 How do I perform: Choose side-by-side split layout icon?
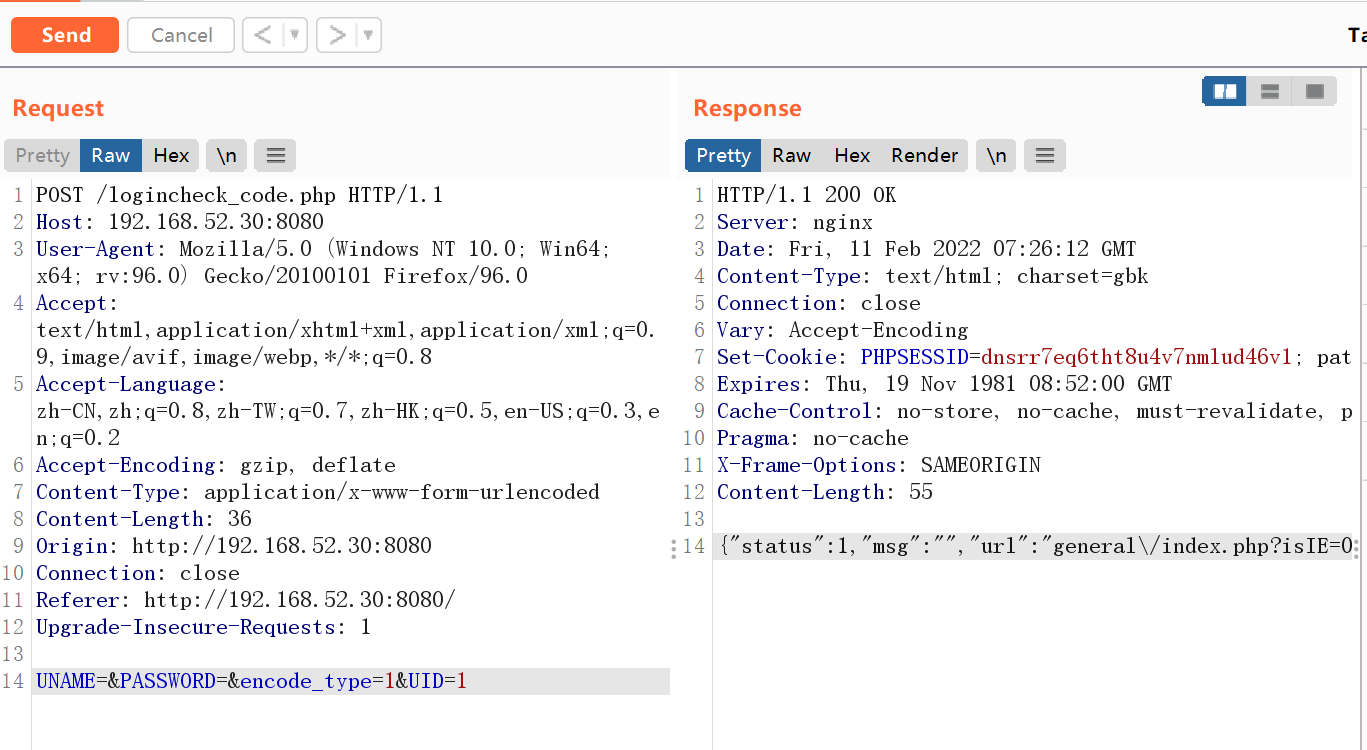click(1224, 92)
